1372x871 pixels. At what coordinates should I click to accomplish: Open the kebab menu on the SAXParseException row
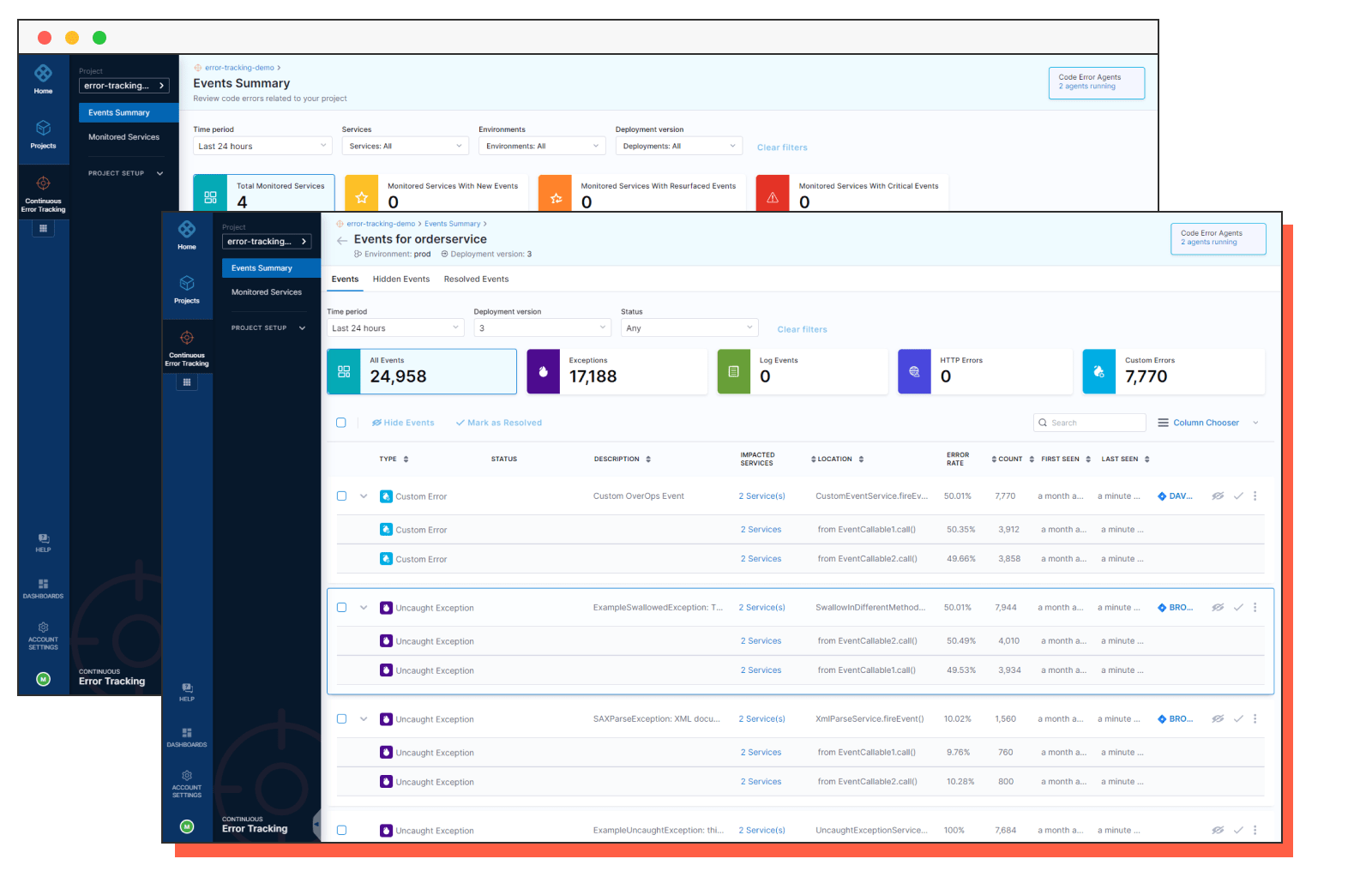coord(1255,718)
